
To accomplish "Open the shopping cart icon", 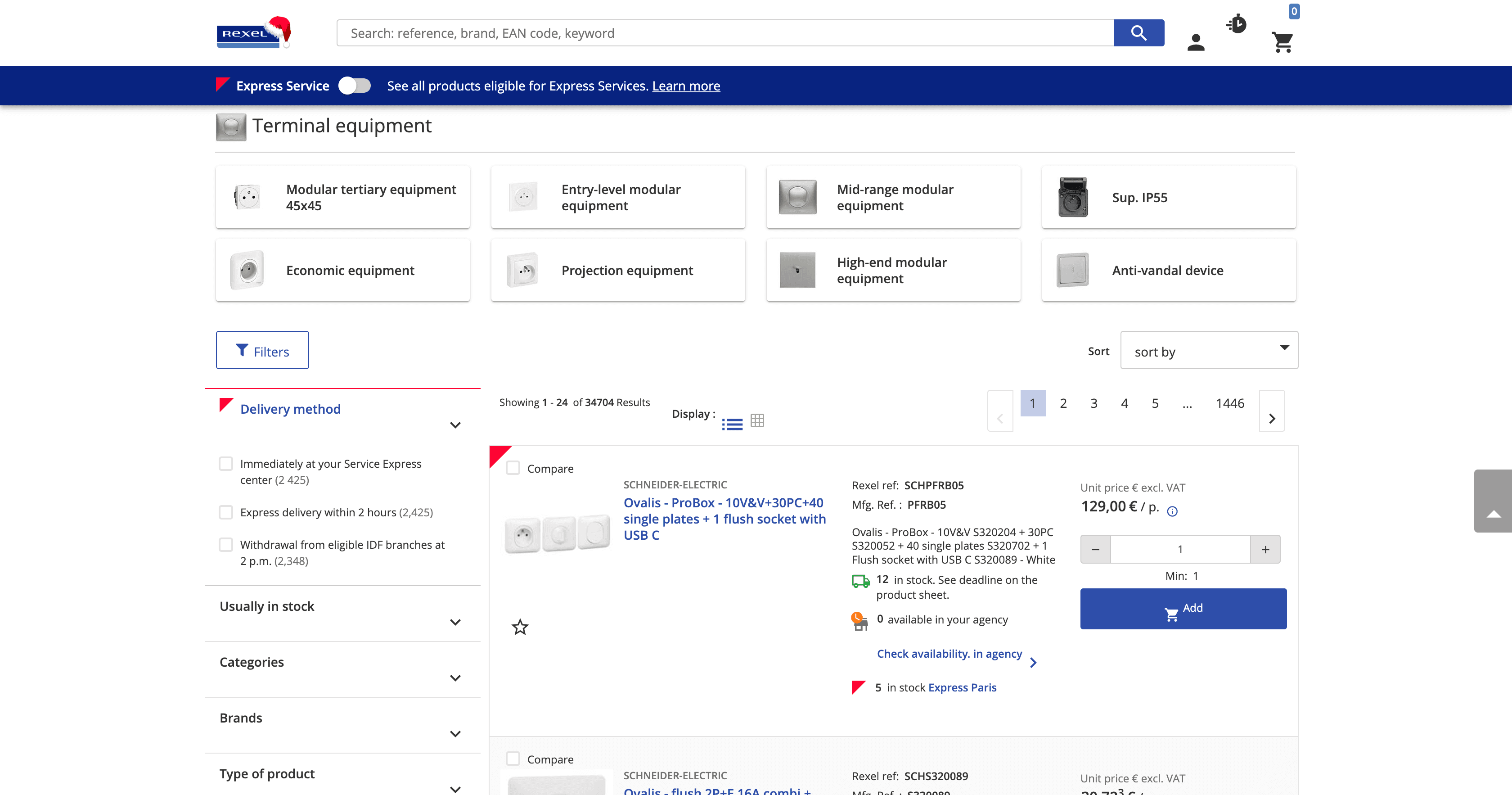I will point(1282,42).
